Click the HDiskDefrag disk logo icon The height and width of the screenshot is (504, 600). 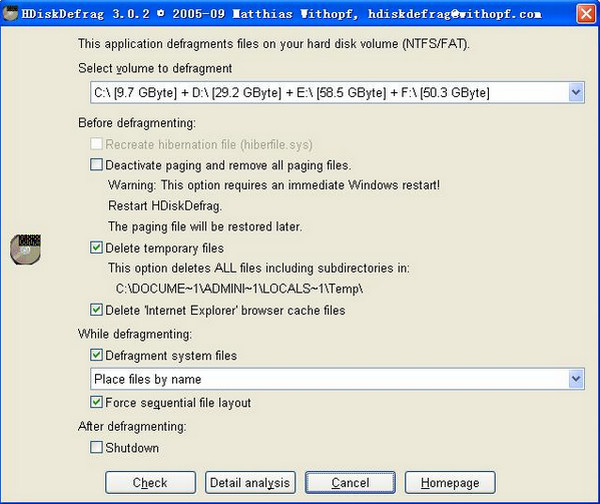point(25,249)
